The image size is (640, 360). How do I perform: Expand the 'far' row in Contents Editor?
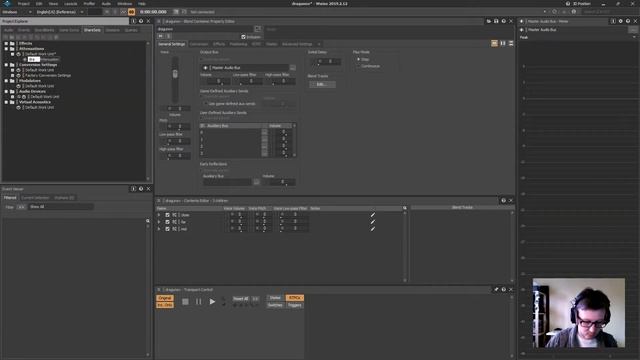pos(159,222)
